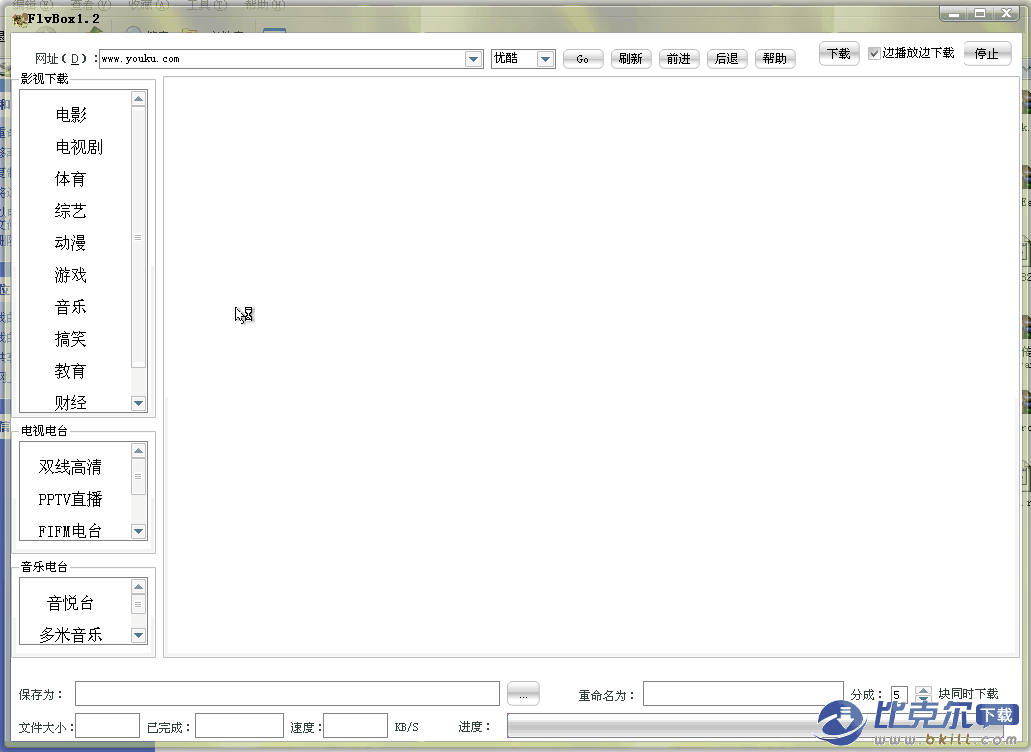Click down arrow of 音乐电台 list scrollbar
Screen dimensions: 1031x752
point(138,635)
